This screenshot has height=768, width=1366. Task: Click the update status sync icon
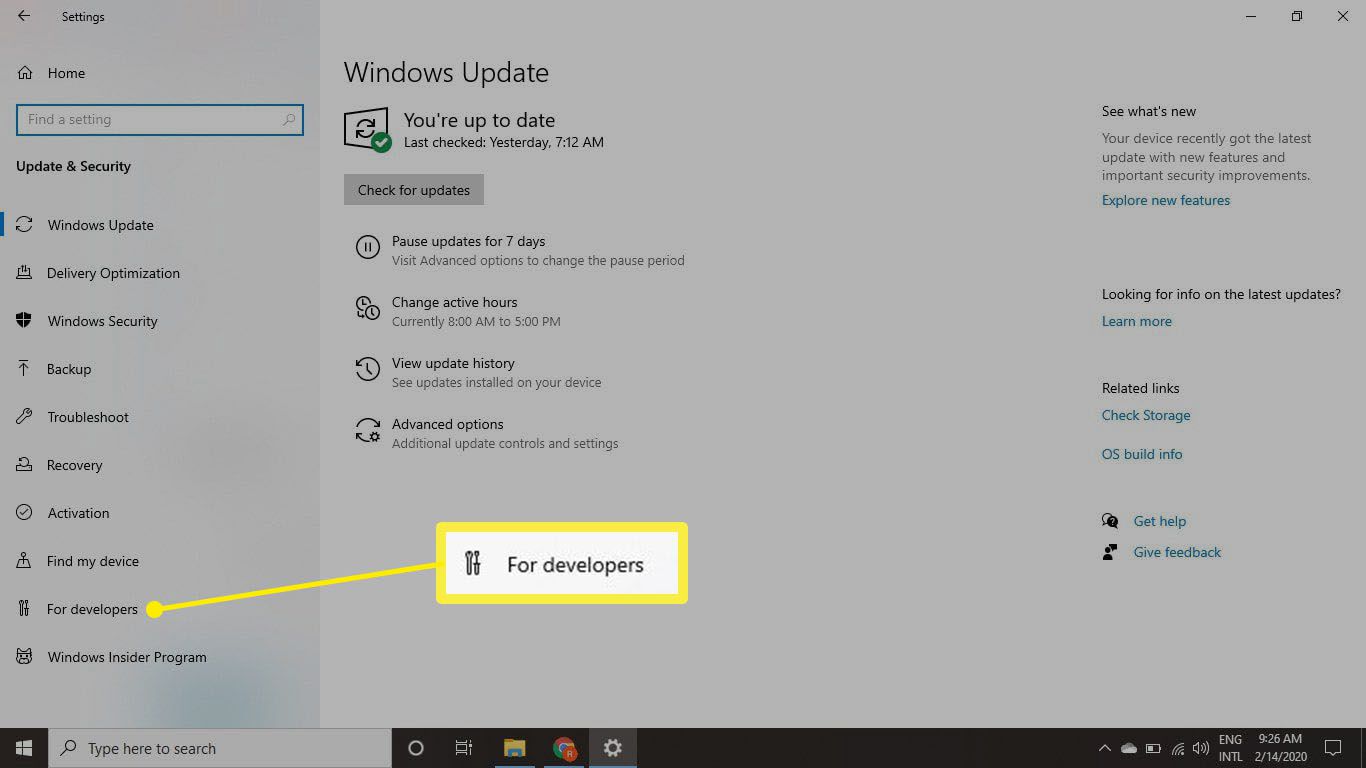click(x=367, y=130)
